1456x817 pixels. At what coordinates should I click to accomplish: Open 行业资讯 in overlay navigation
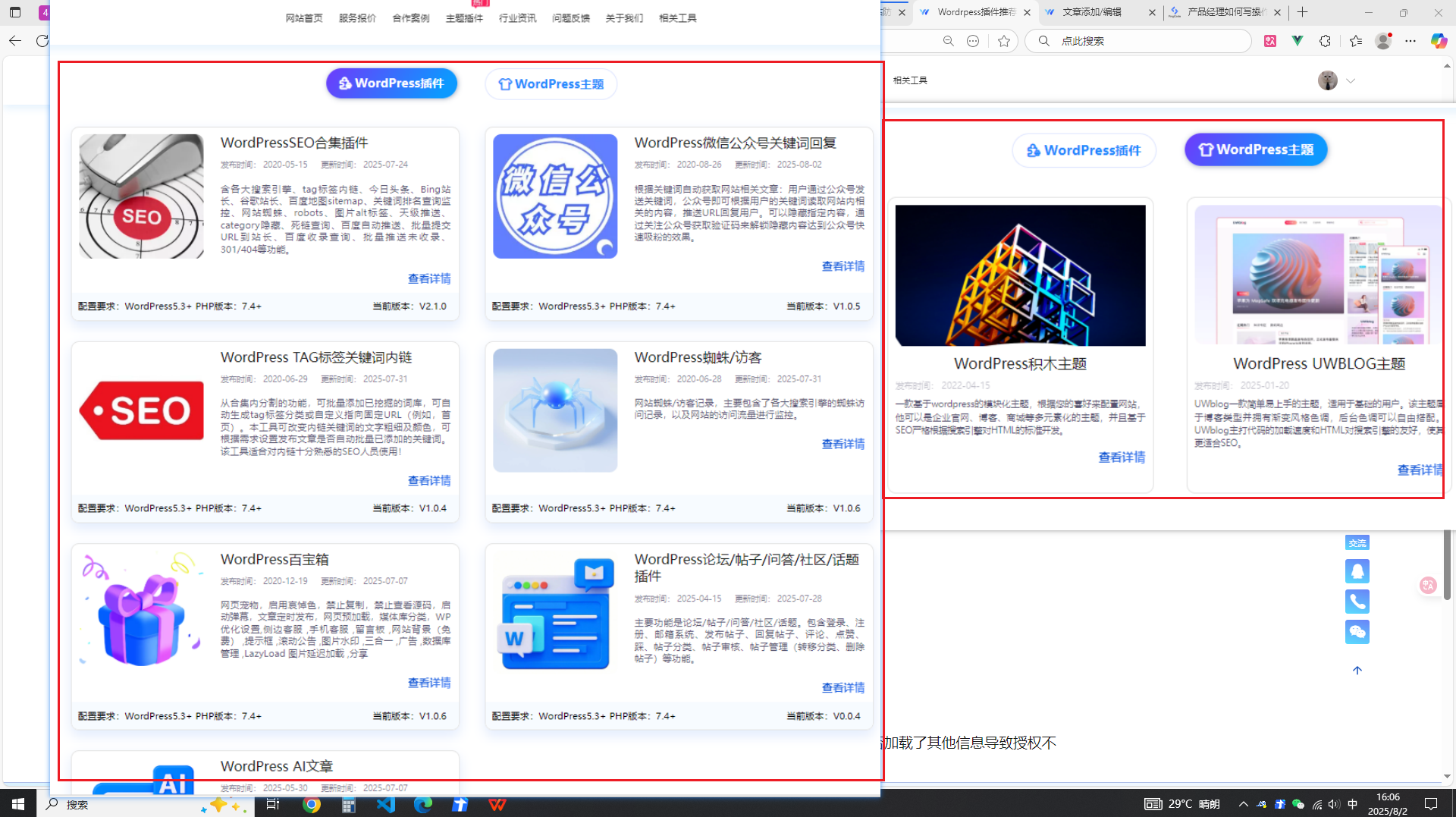(x=517, y=18)
